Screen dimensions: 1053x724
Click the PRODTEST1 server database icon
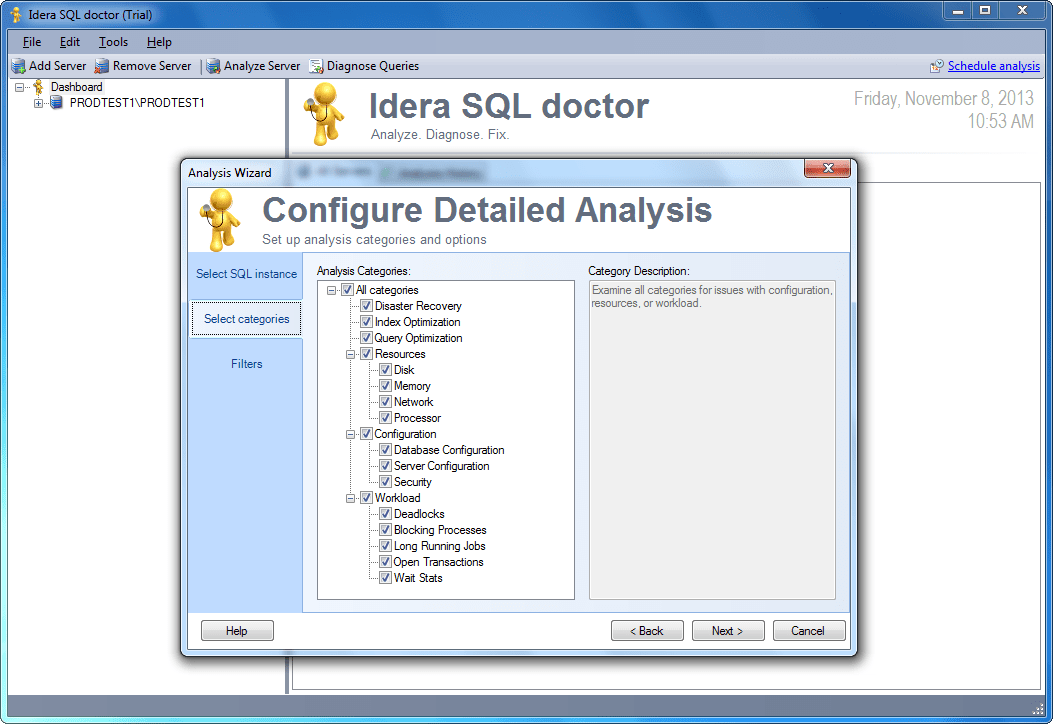[56, 102]
